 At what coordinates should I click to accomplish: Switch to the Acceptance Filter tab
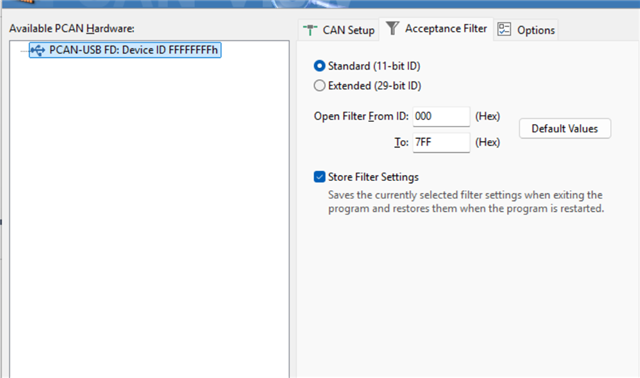[x=436, y=29]
